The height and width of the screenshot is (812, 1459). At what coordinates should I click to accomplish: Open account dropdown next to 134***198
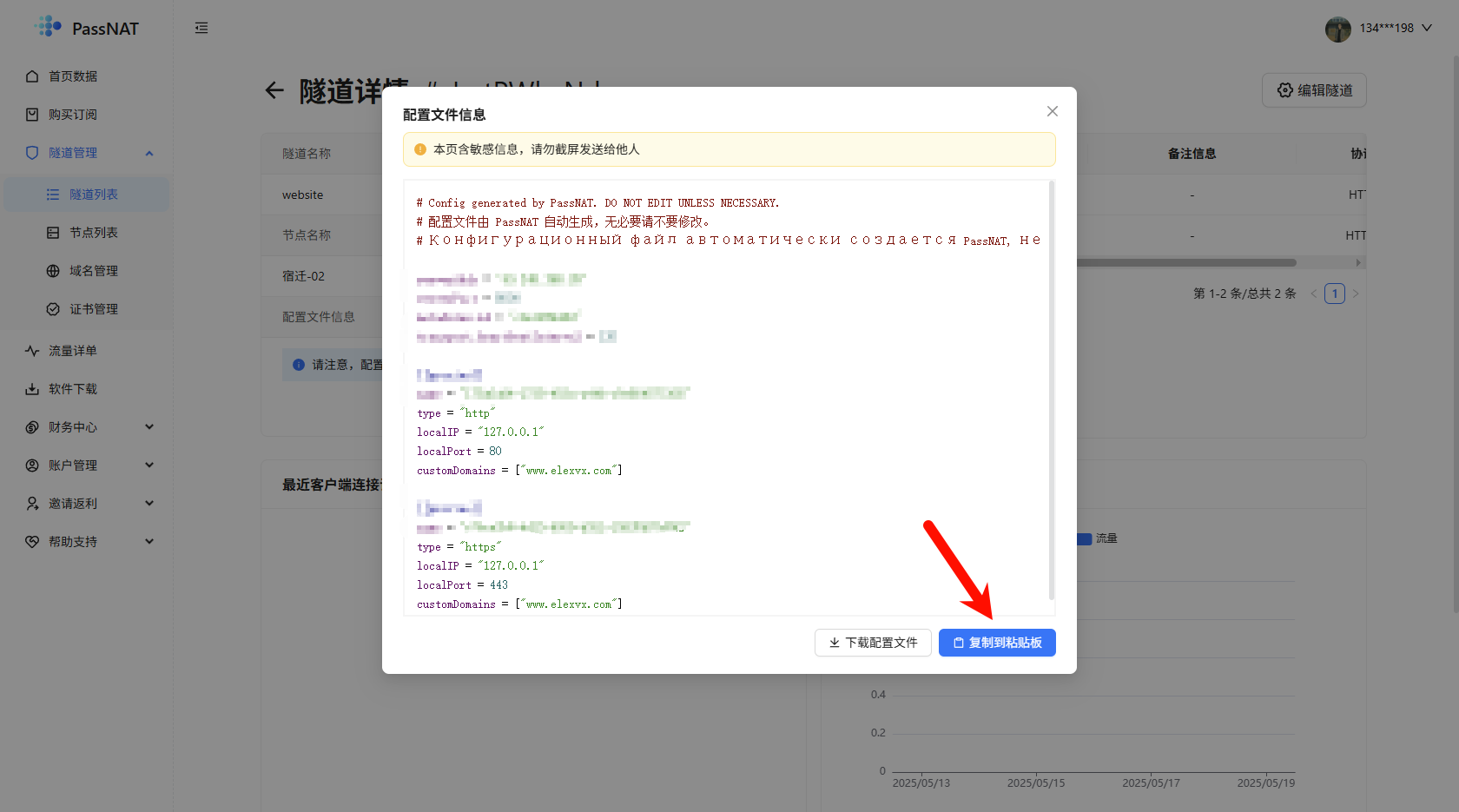coord(1426,28)
